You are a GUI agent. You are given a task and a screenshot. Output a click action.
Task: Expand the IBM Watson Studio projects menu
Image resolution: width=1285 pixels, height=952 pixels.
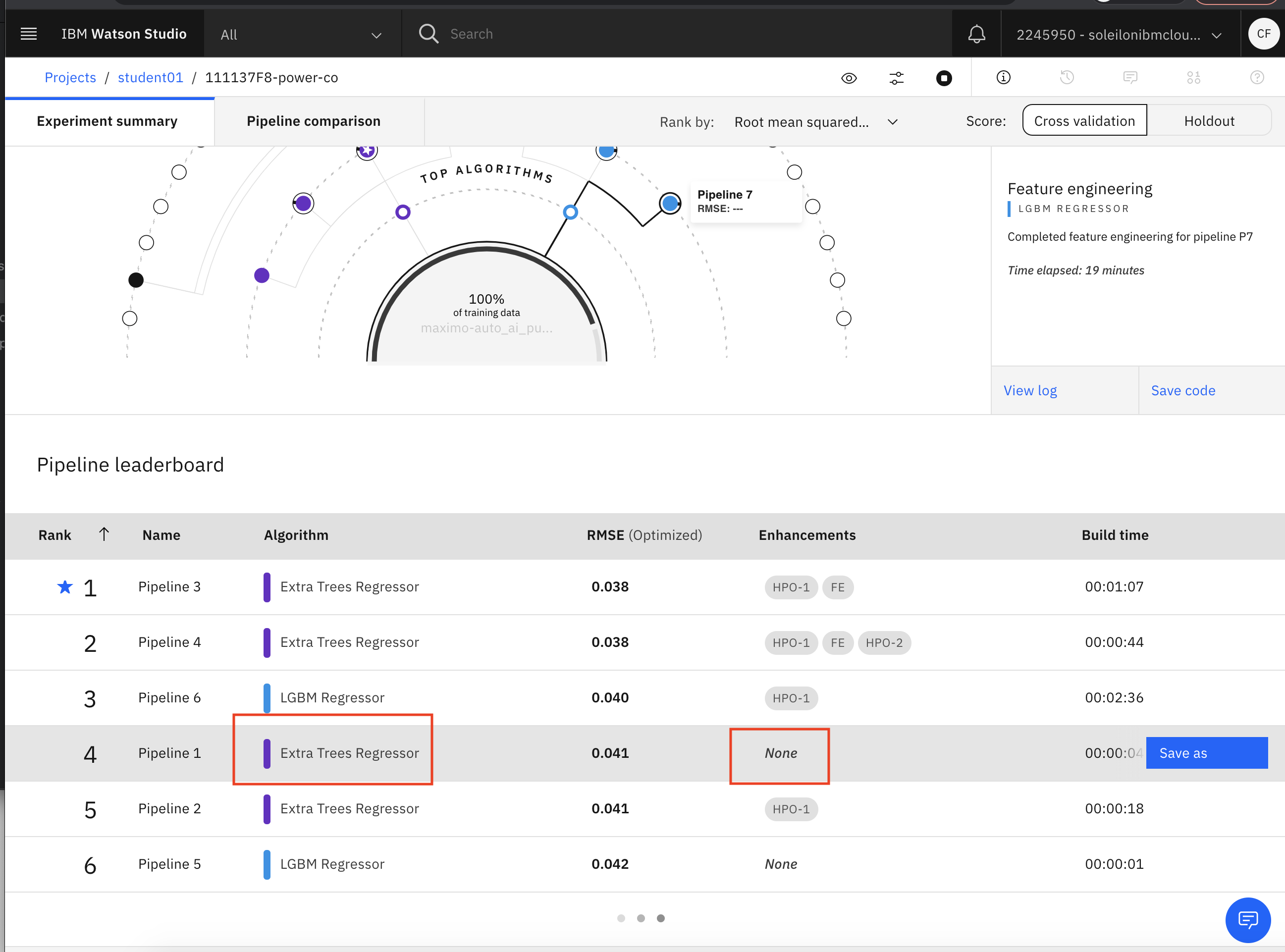tap(28, 34)
